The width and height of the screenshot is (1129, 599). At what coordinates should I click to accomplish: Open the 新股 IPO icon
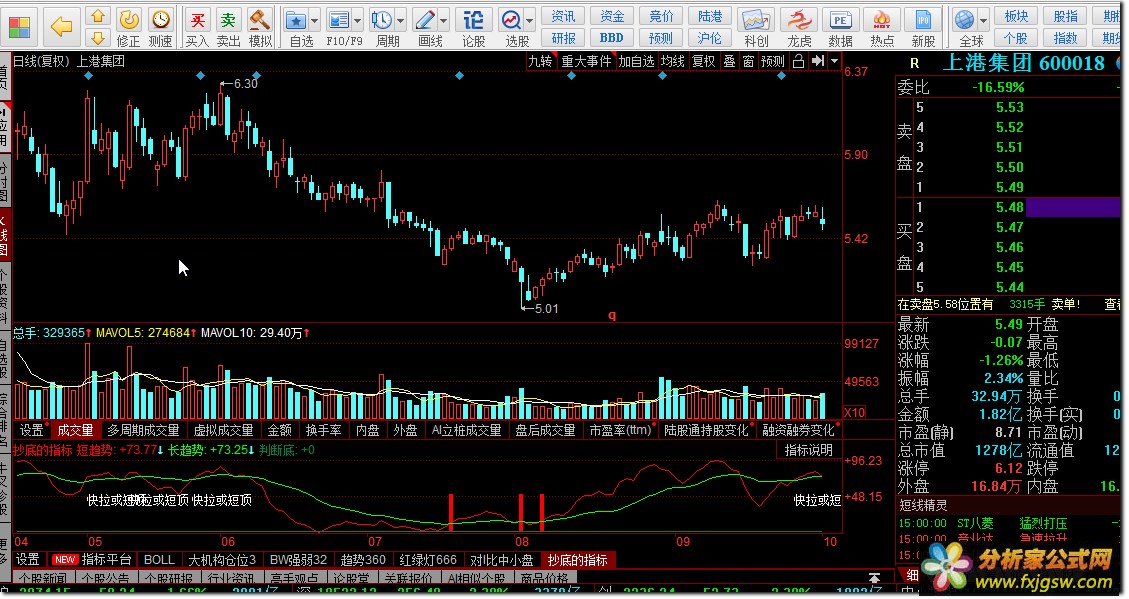(x=923, y=27)
